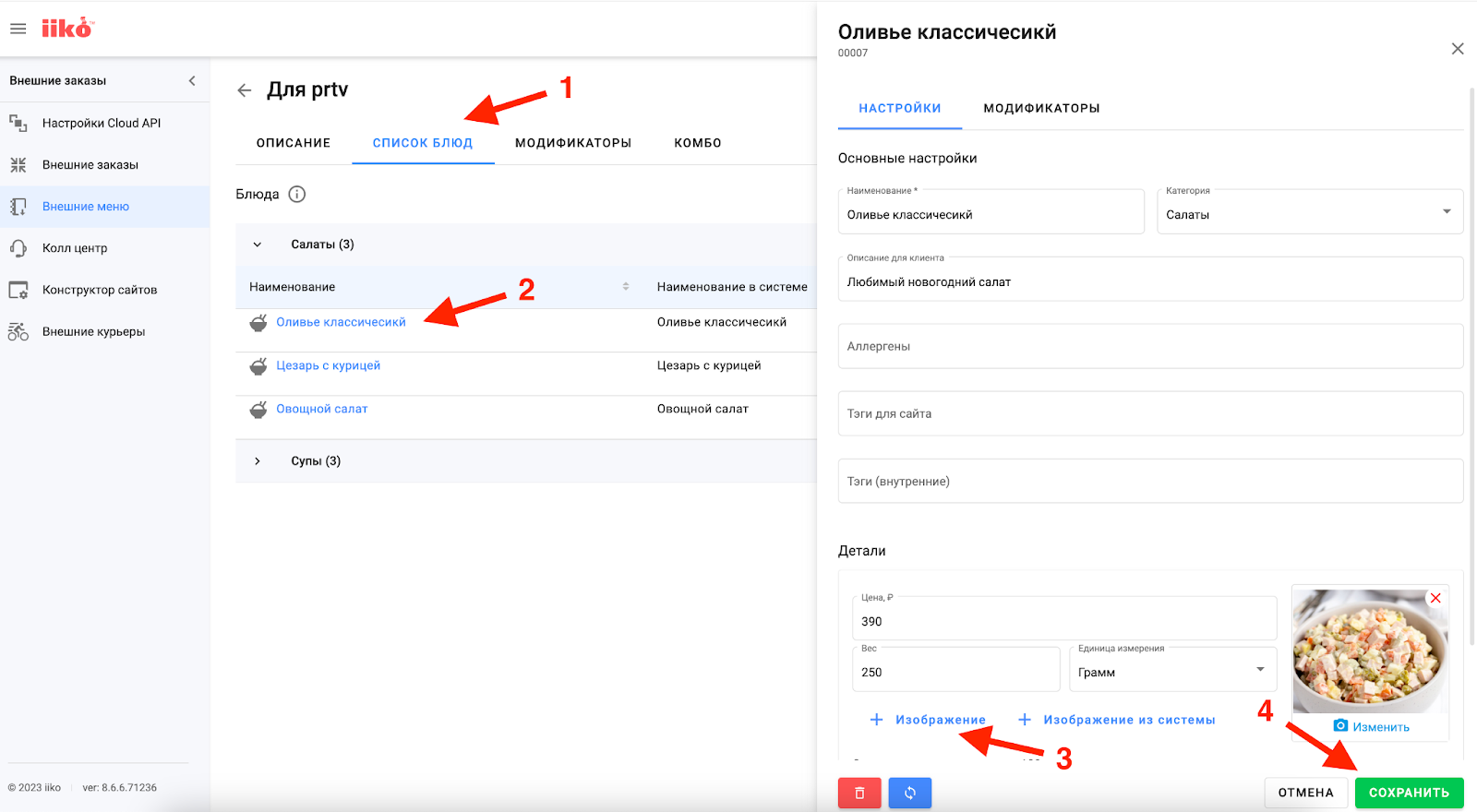Click the Тэги для сайта field
1477x812 pixels.
tap(1150, 413)
